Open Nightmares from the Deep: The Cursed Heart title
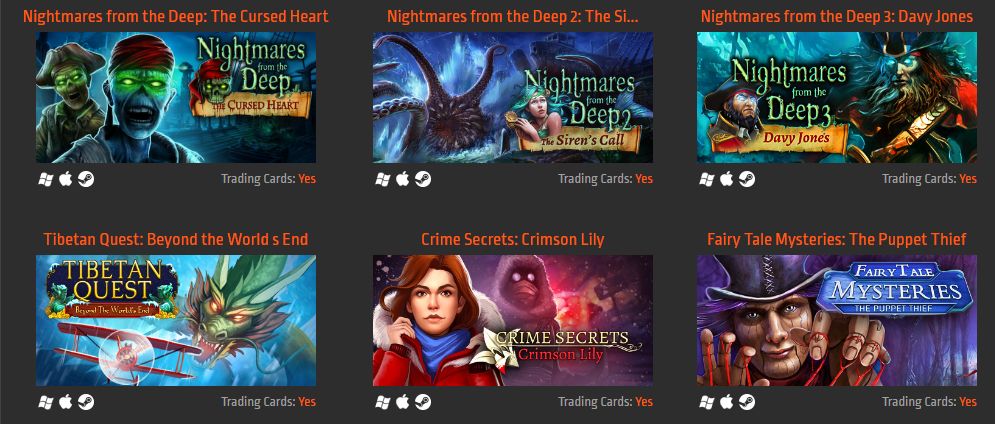 pos(176,17)
